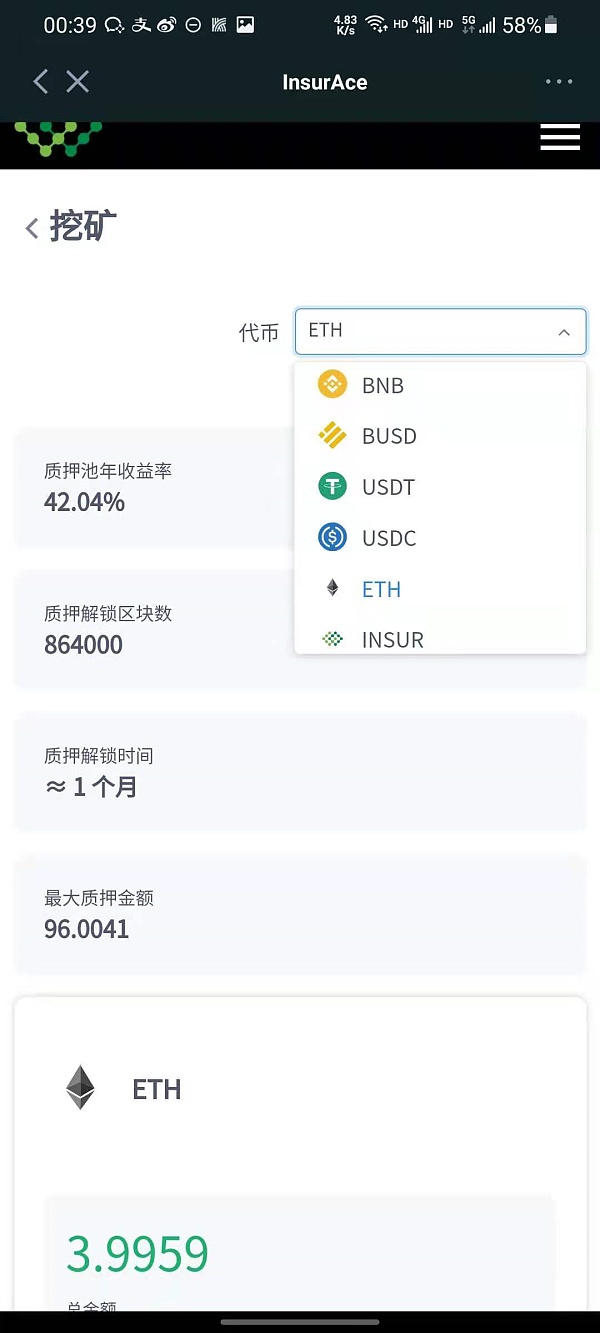The height and width of the screenshot is (1333, 600).
Task: Choose USDT from the token list
Action: click(x=388, y=488)
